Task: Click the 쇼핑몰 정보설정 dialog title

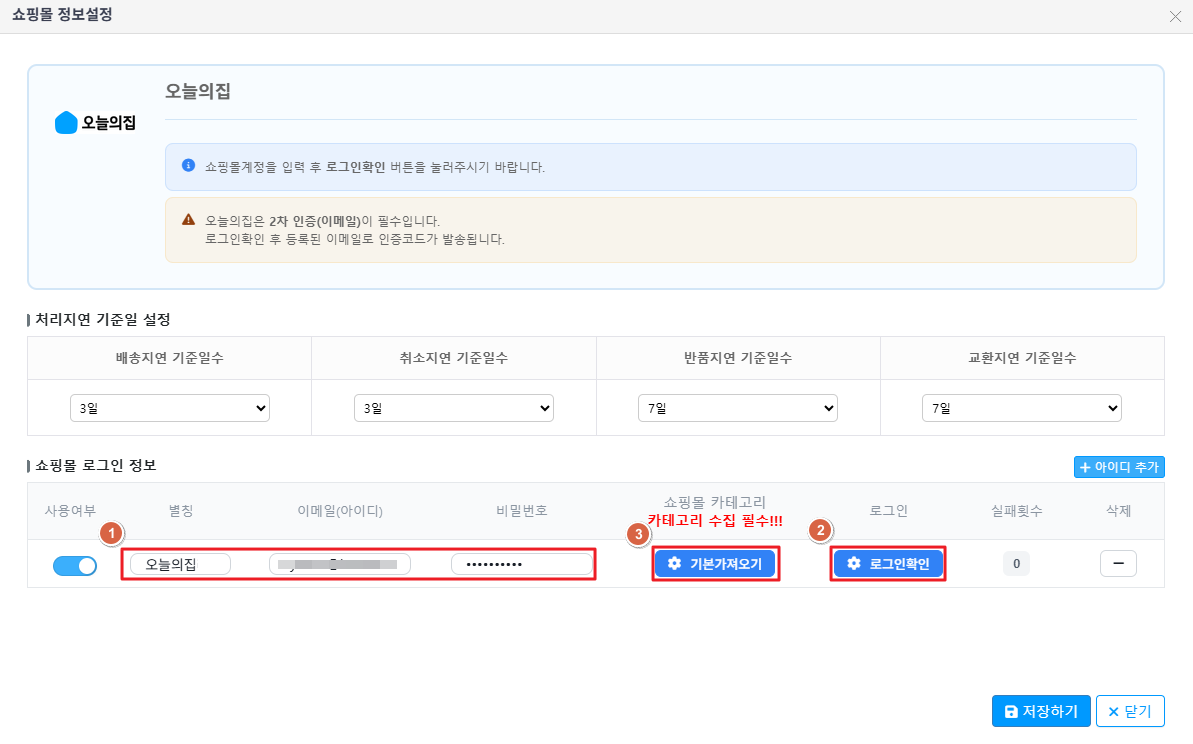Action: [62, 14]
